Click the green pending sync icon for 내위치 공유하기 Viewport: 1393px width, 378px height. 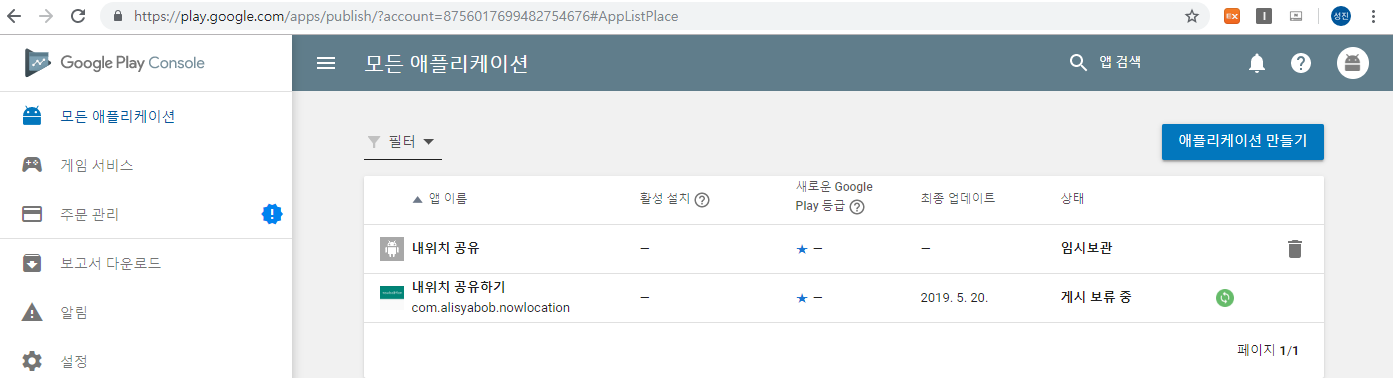pyautogui.click(x=1225, y=297)
